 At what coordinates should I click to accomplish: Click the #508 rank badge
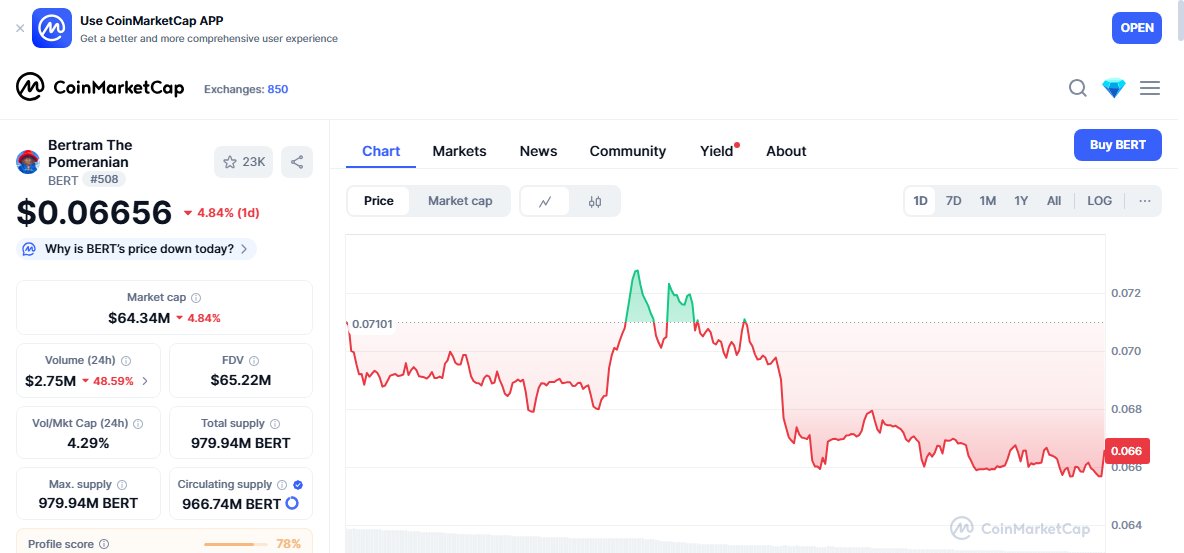(x=103, y=180)
